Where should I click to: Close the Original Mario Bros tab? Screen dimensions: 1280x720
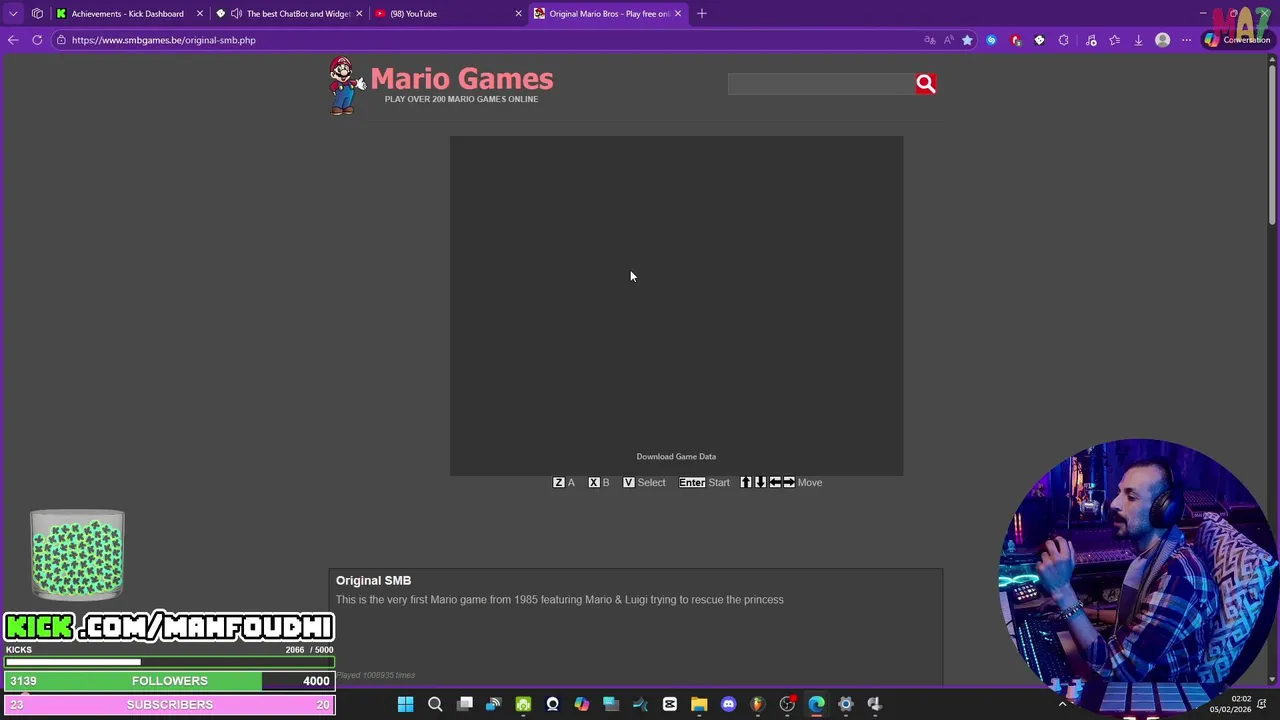click(x=678, y=14)
